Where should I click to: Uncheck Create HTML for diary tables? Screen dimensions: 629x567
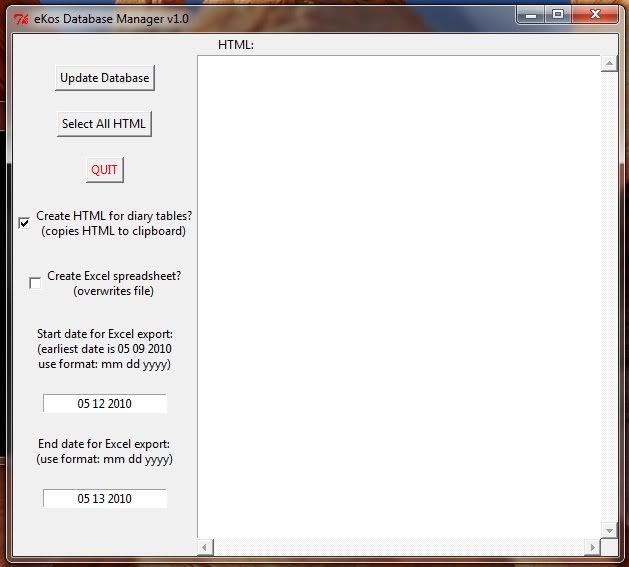(24, 223)
